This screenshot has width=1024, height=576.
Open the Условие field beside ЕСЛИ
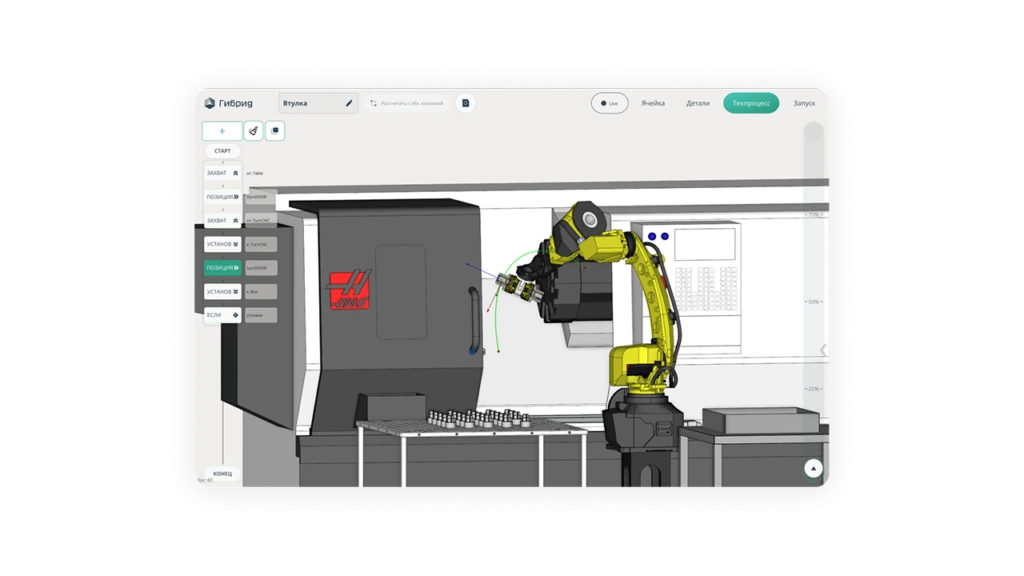click(261, 315)
